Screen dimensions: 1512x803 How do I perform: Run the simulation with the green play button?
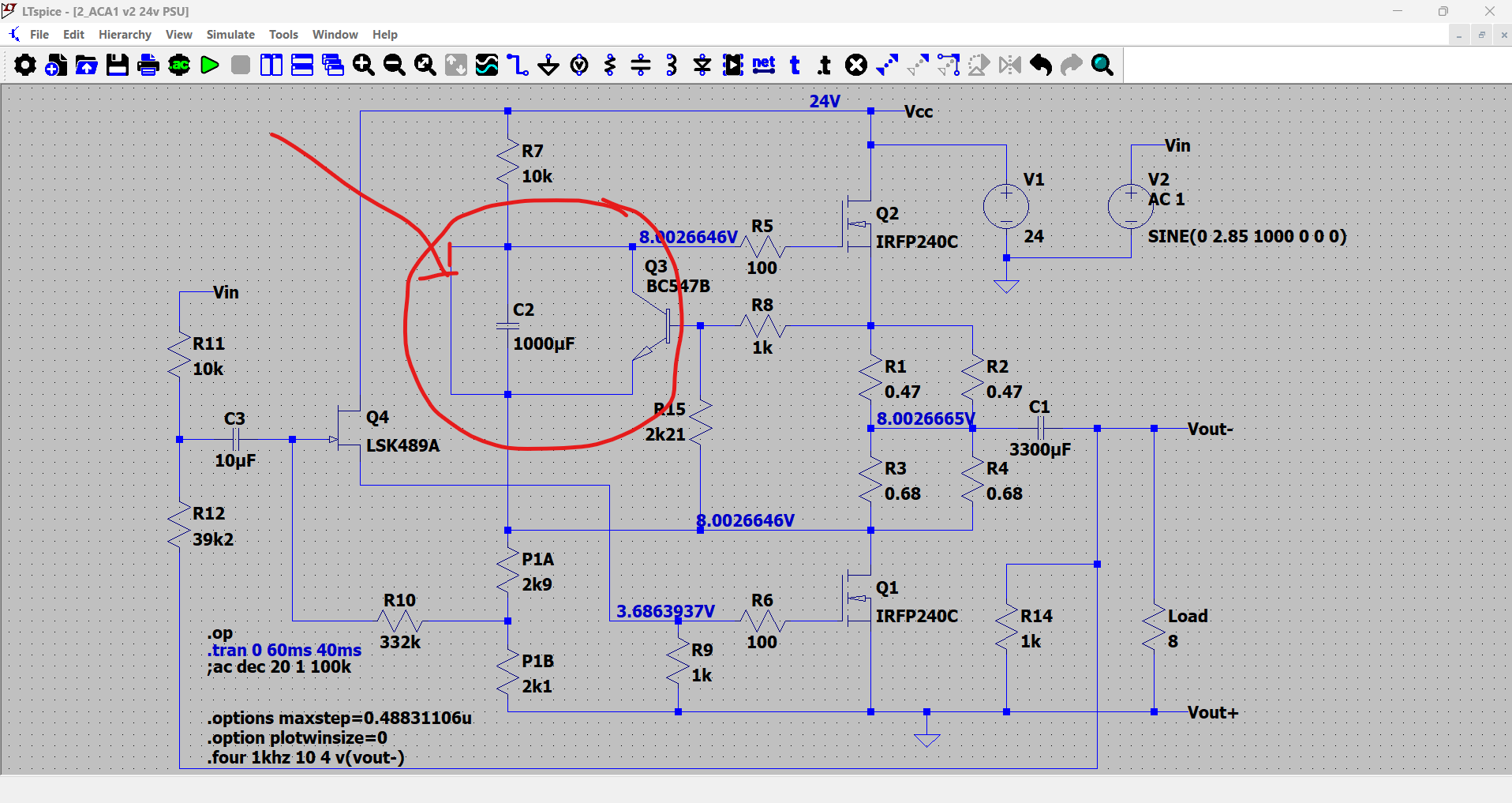point(210,65)
